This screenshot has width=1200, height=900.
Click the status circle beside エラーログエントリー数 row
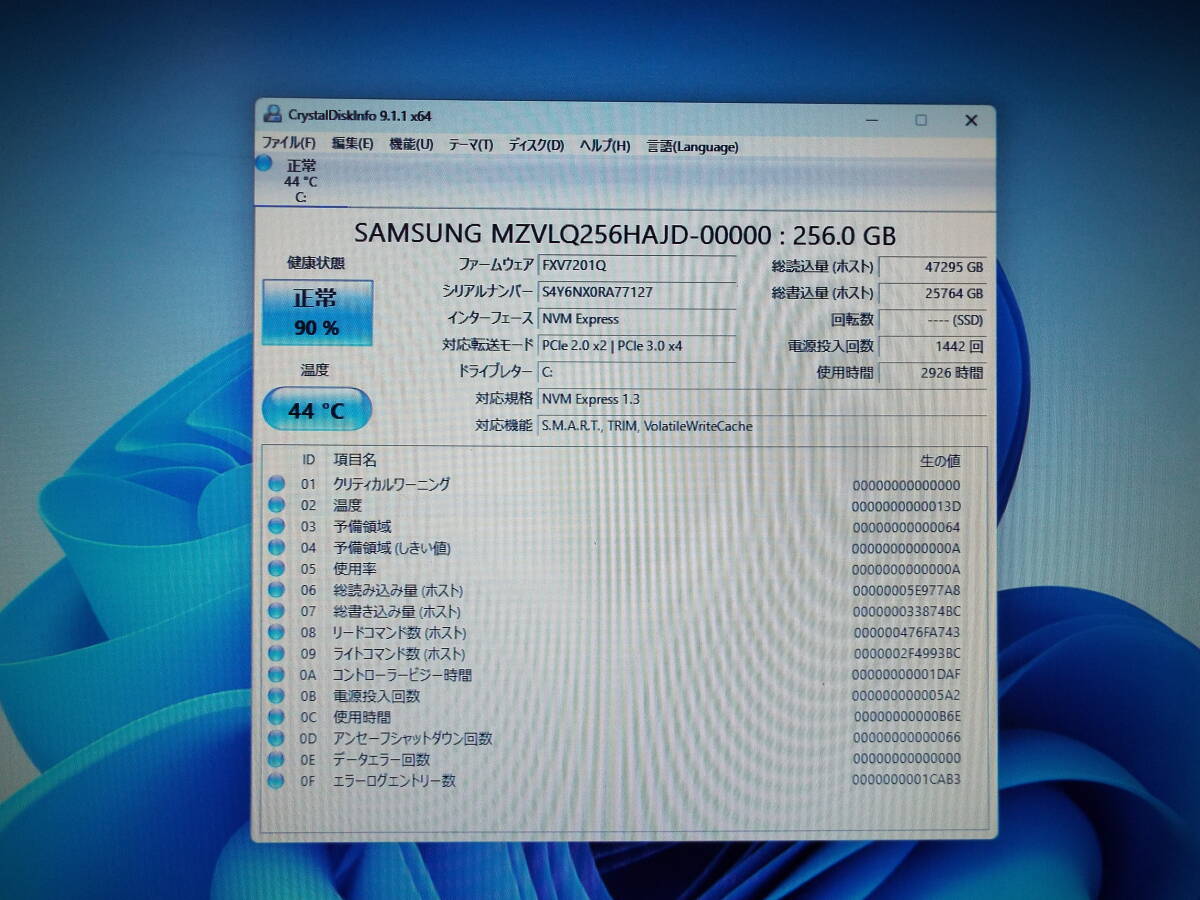pyautogui.click(x=276, y=781)
